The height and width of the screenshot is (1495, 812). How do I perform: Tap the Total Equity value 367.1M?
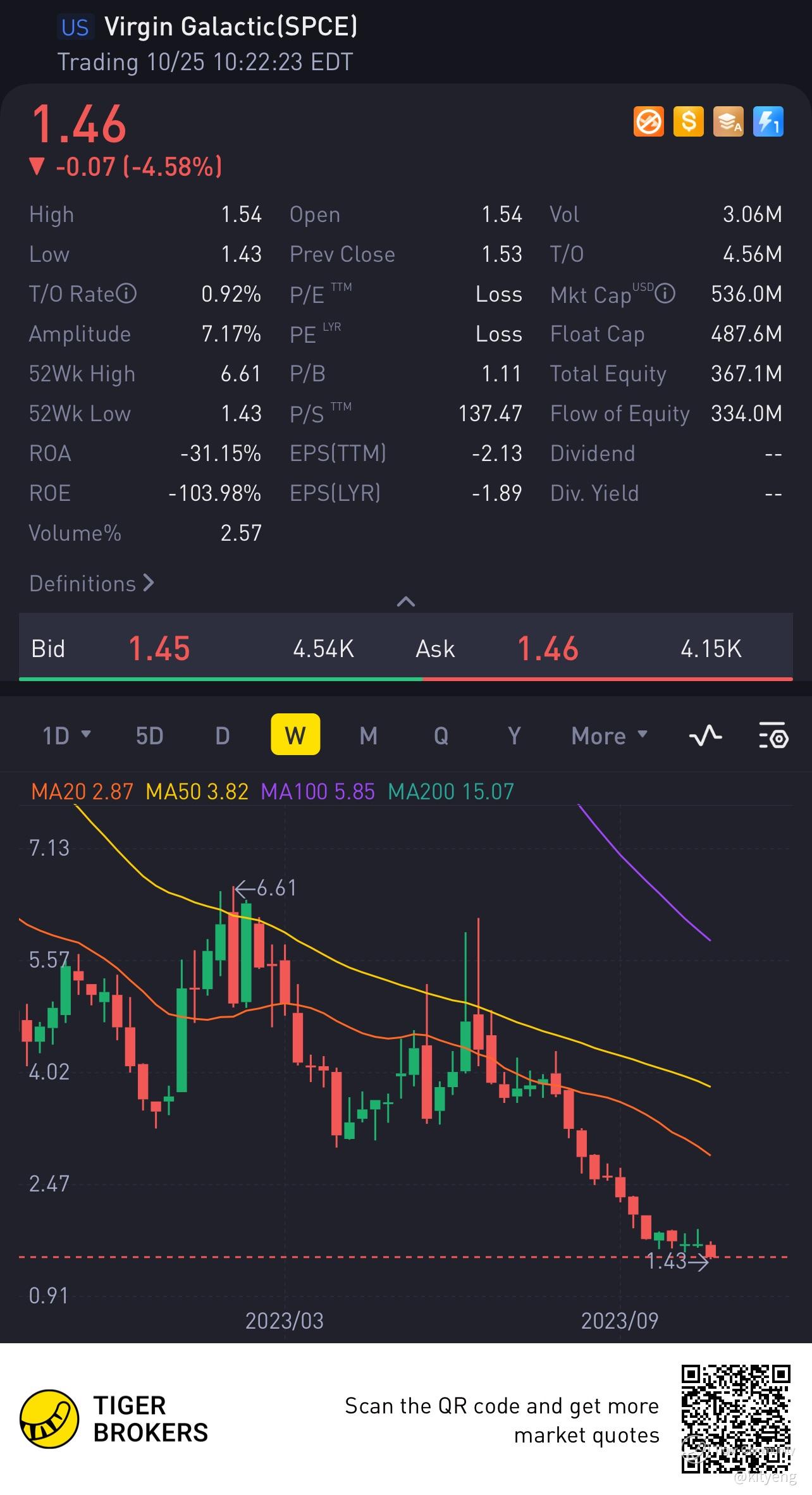pos(747,374)
